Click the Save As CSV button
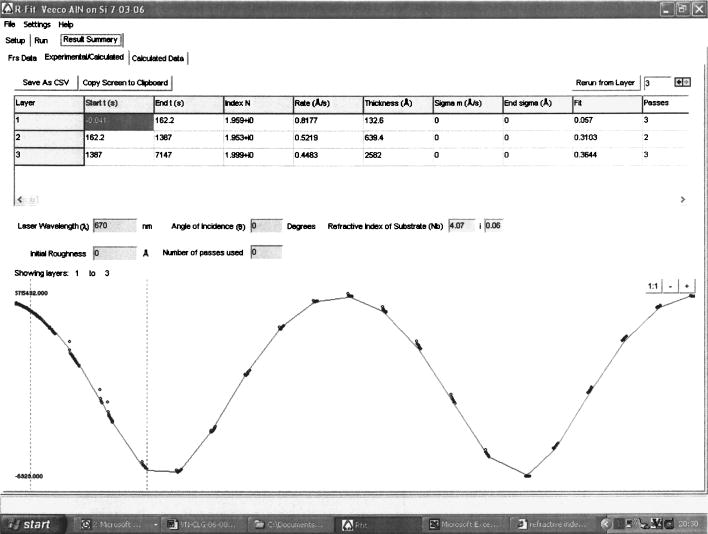Viewport: 708px width, 534px height. [46, 83]
